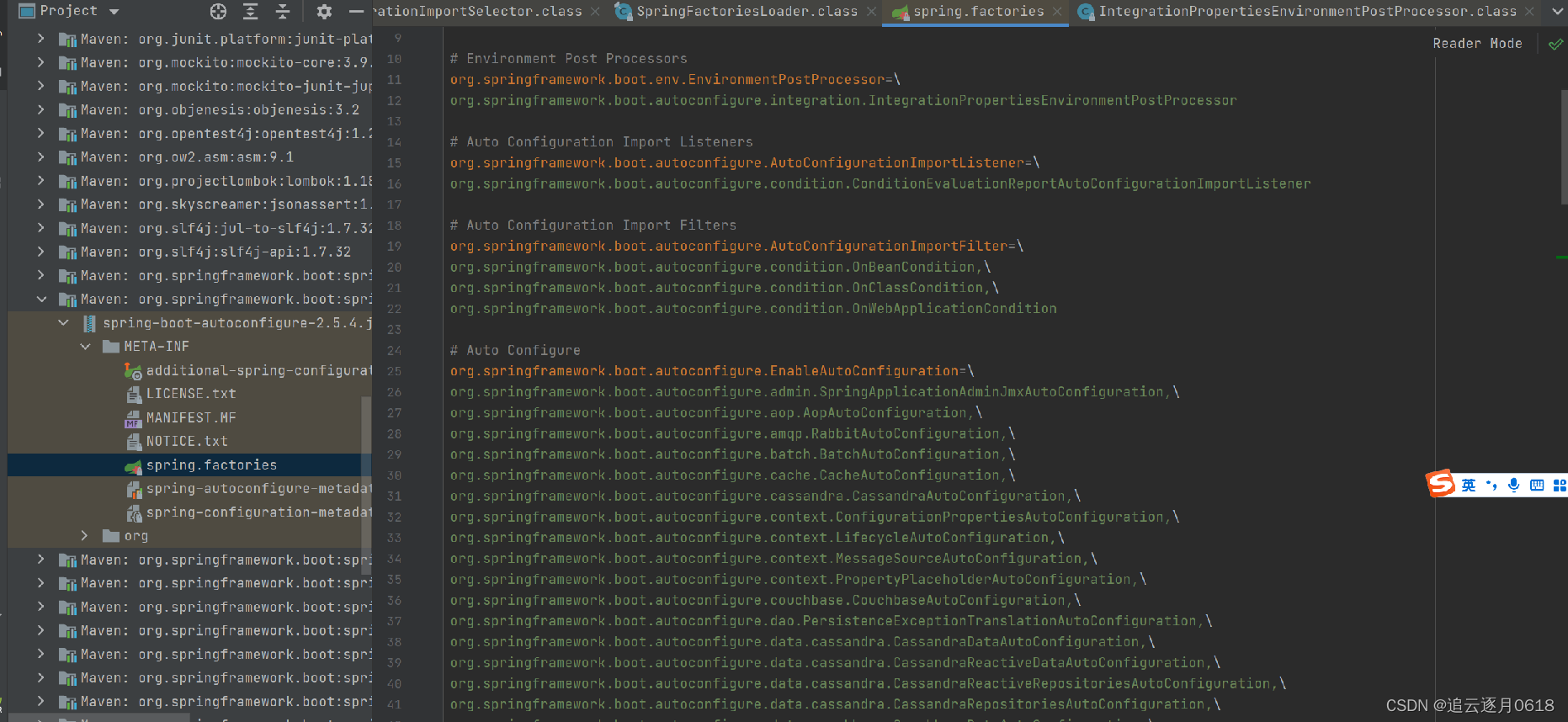Select NOTICE.txt in the project tree
Screen dimensions: 1568x722
[x=187, y=441]
